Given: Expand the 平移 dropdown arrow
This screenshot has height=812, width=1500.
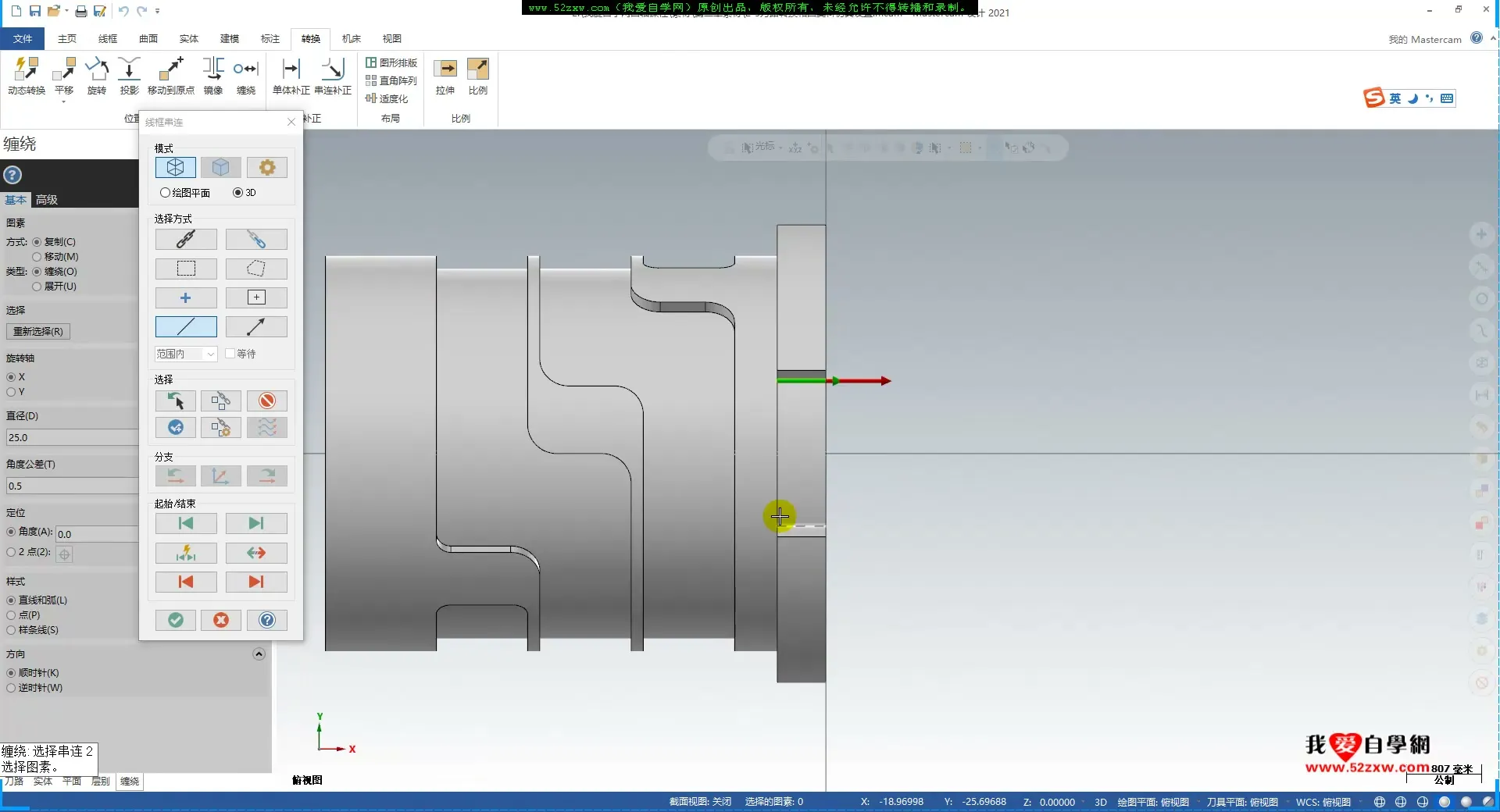Looking at the screenshot, I should 64,101.
